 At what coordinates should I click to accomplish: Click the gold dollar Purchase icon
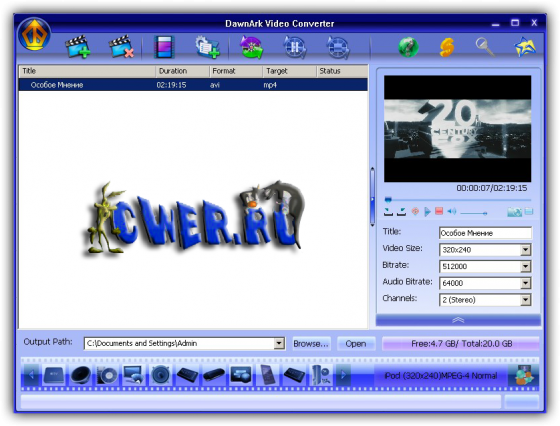click(x=447, y=47)
